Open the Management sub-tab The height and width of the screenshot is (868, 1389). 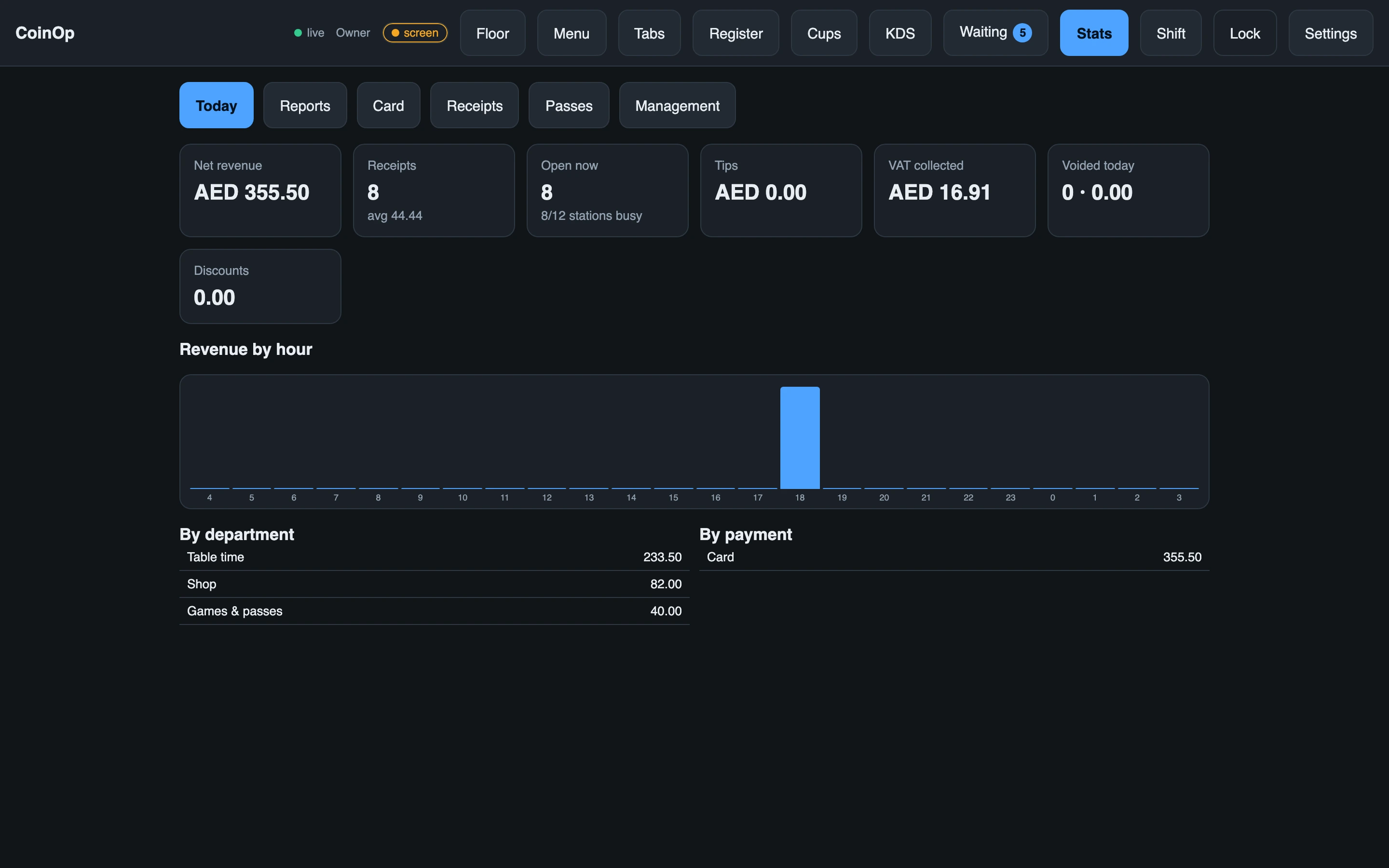click(677, 105)
